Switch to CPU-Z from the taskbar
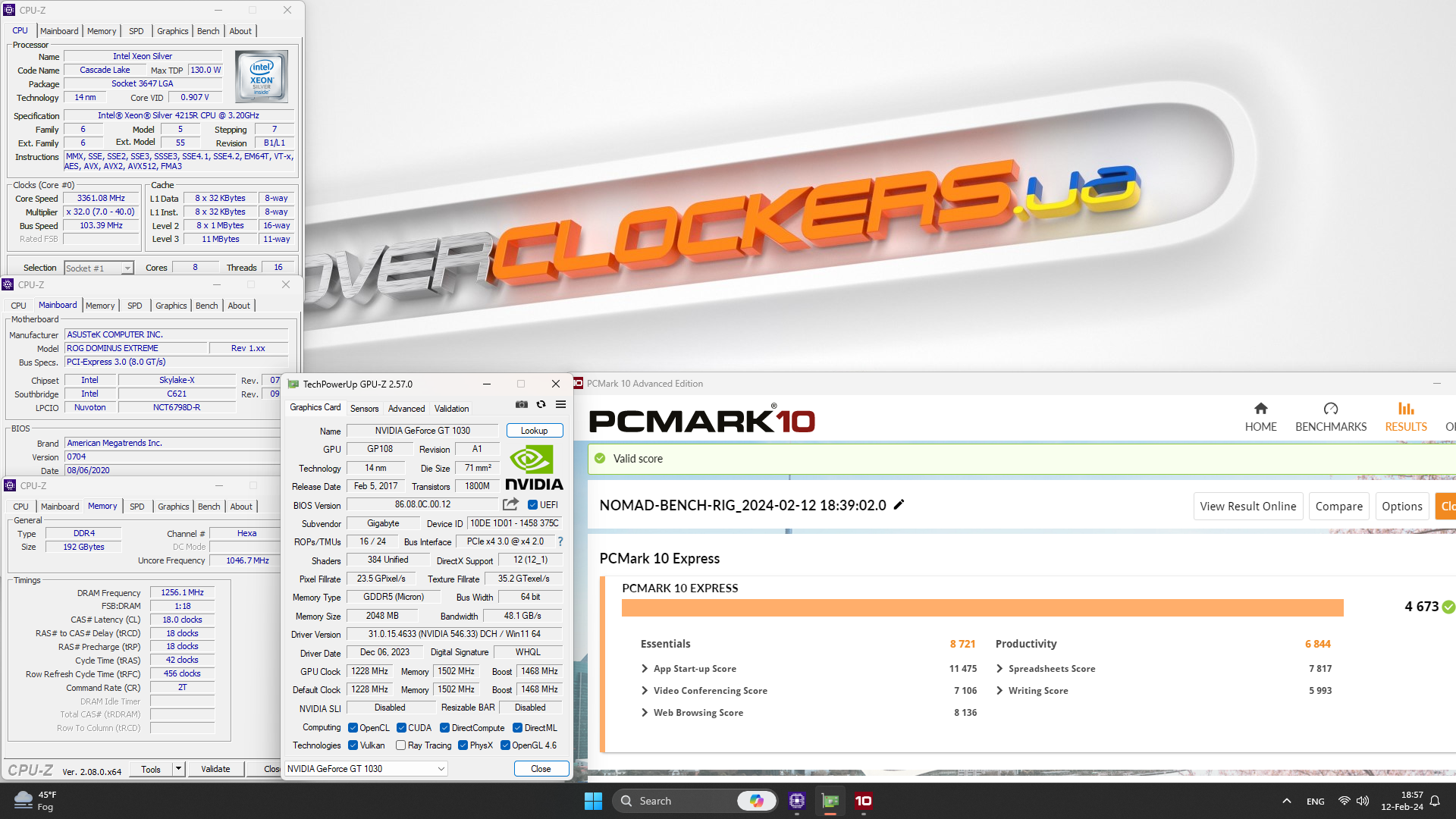1456x819 pixels. [796, 801]
